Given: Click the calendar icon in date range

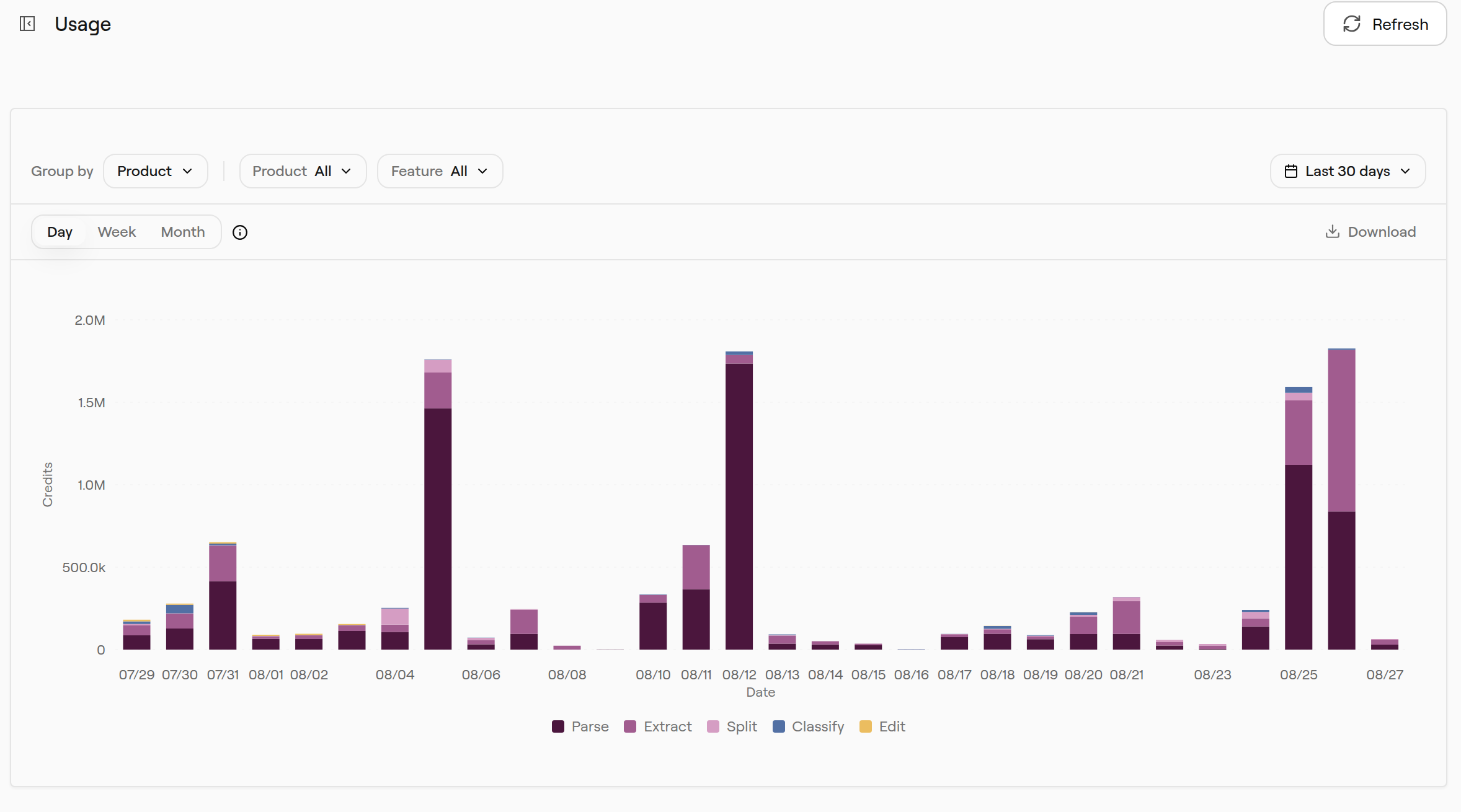Looking at the screenshot, I should tap(1291, 172).
